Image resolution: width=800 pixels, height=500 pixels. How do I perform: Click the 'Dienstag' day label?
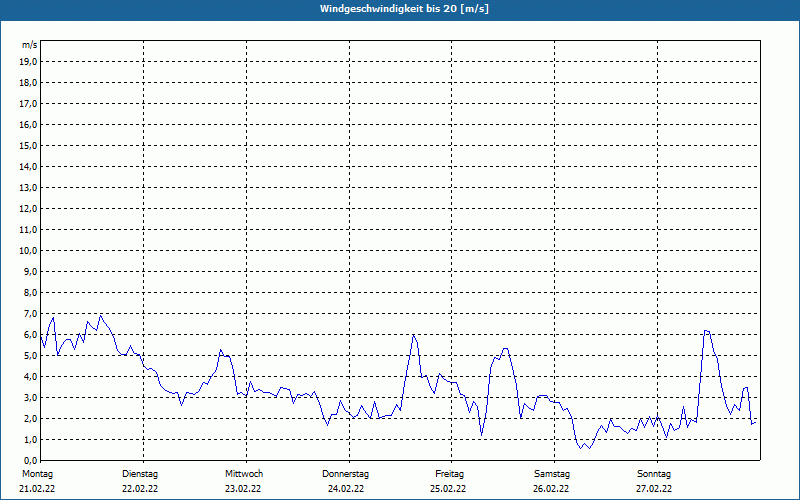tap(140, 474)
